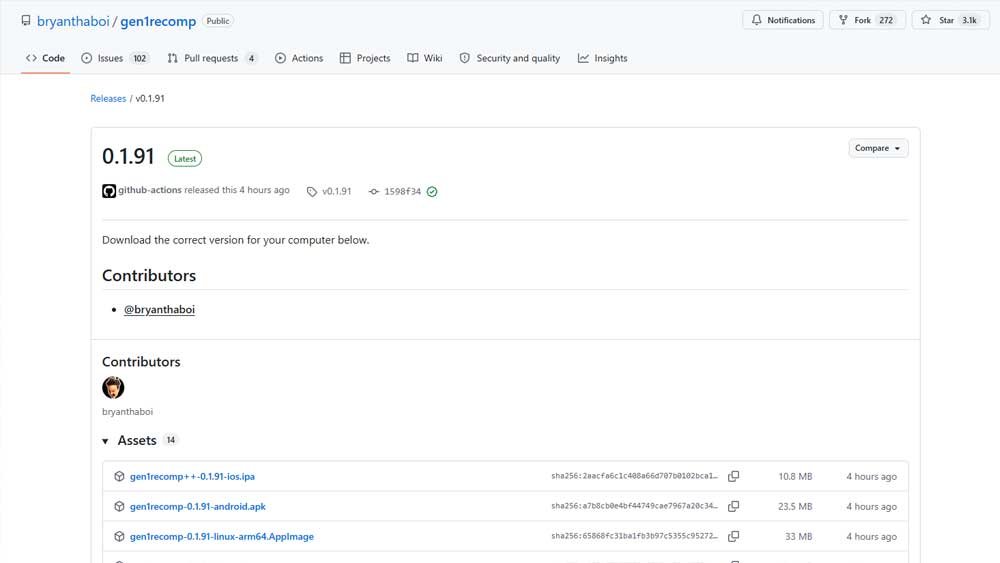The height and width of the screenshot is (563, 1000).
Task: Open the bryanthaboi owner link
Action: click(73, 21)
